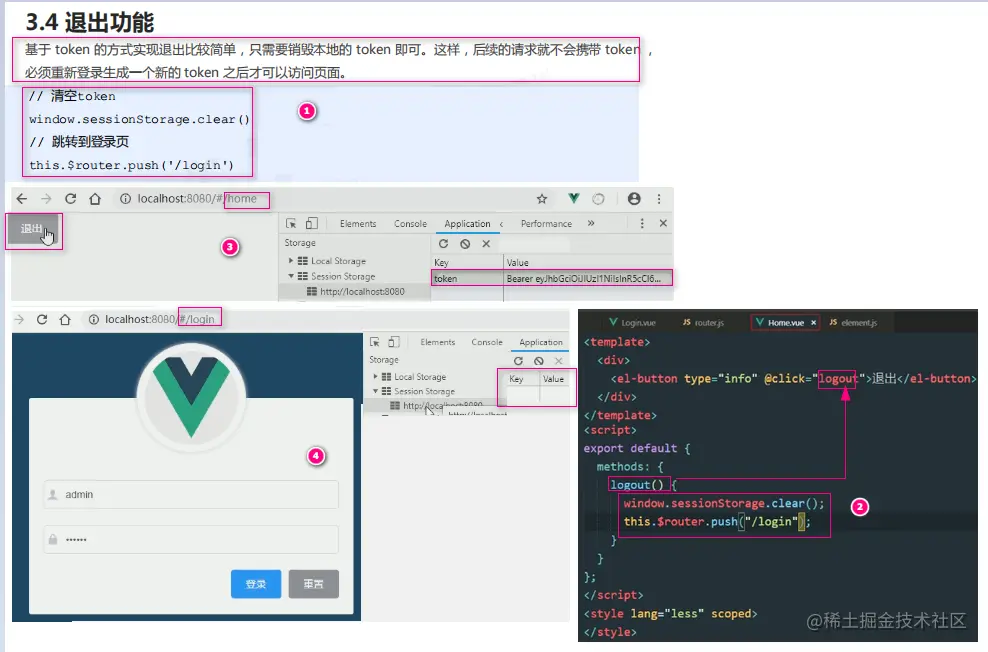Click the Key column header in the /home DevTools

tap(467, 262)
